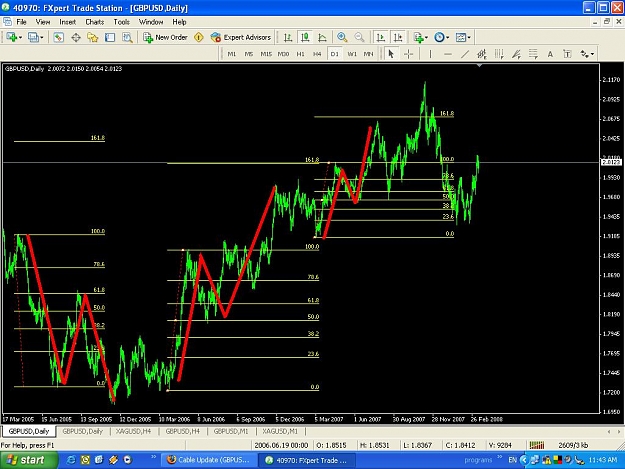
Task: Expand the Profiles dropdown arrow
Action: [41, 37]
